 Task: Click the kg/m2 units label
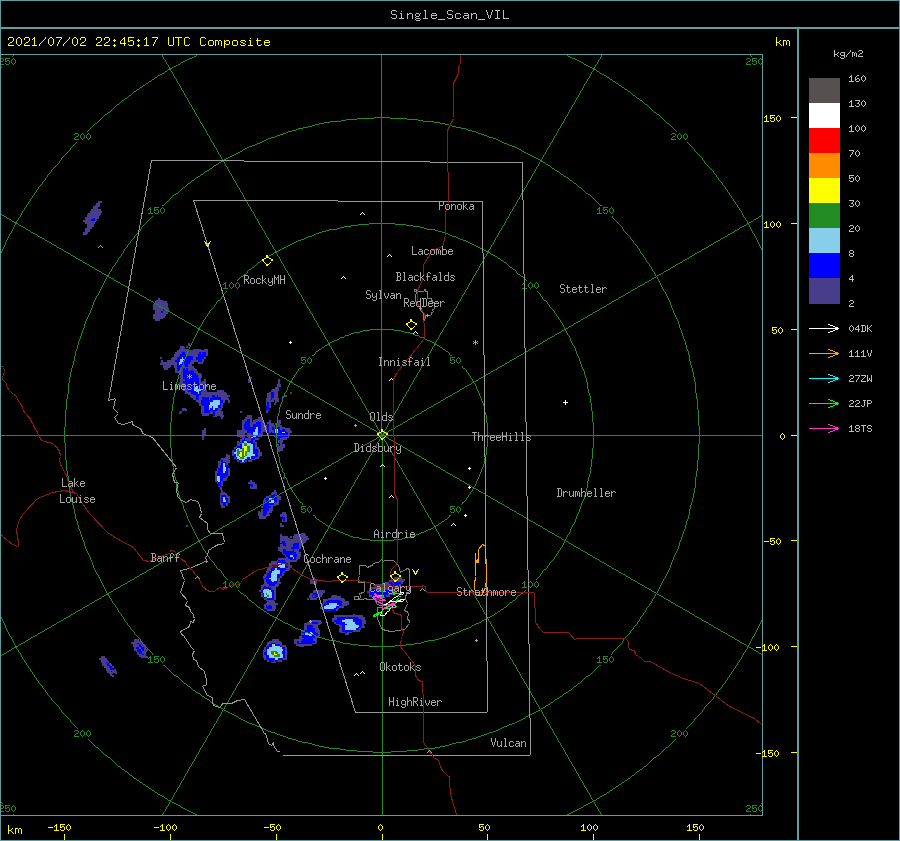pos(848,54)
